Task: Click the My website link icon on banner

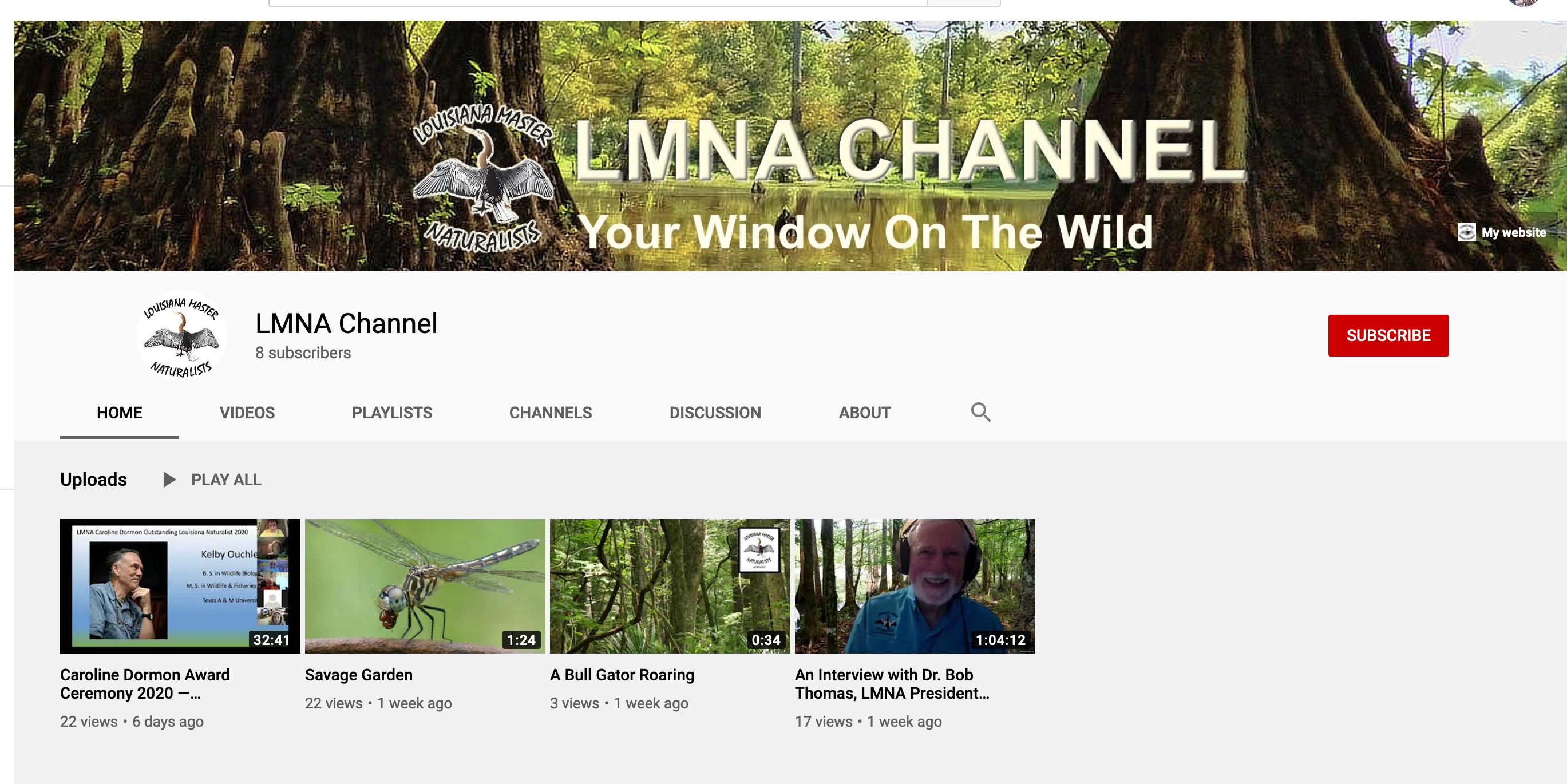Action: pyautogui.click(x=1466, y=232)
